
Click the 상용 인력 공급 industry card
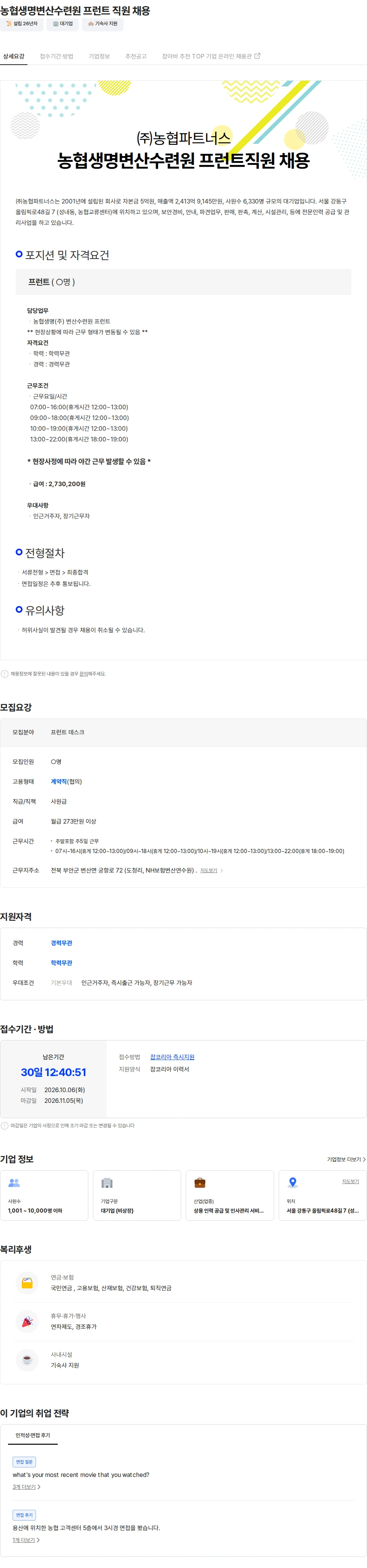pos(229,1195)
